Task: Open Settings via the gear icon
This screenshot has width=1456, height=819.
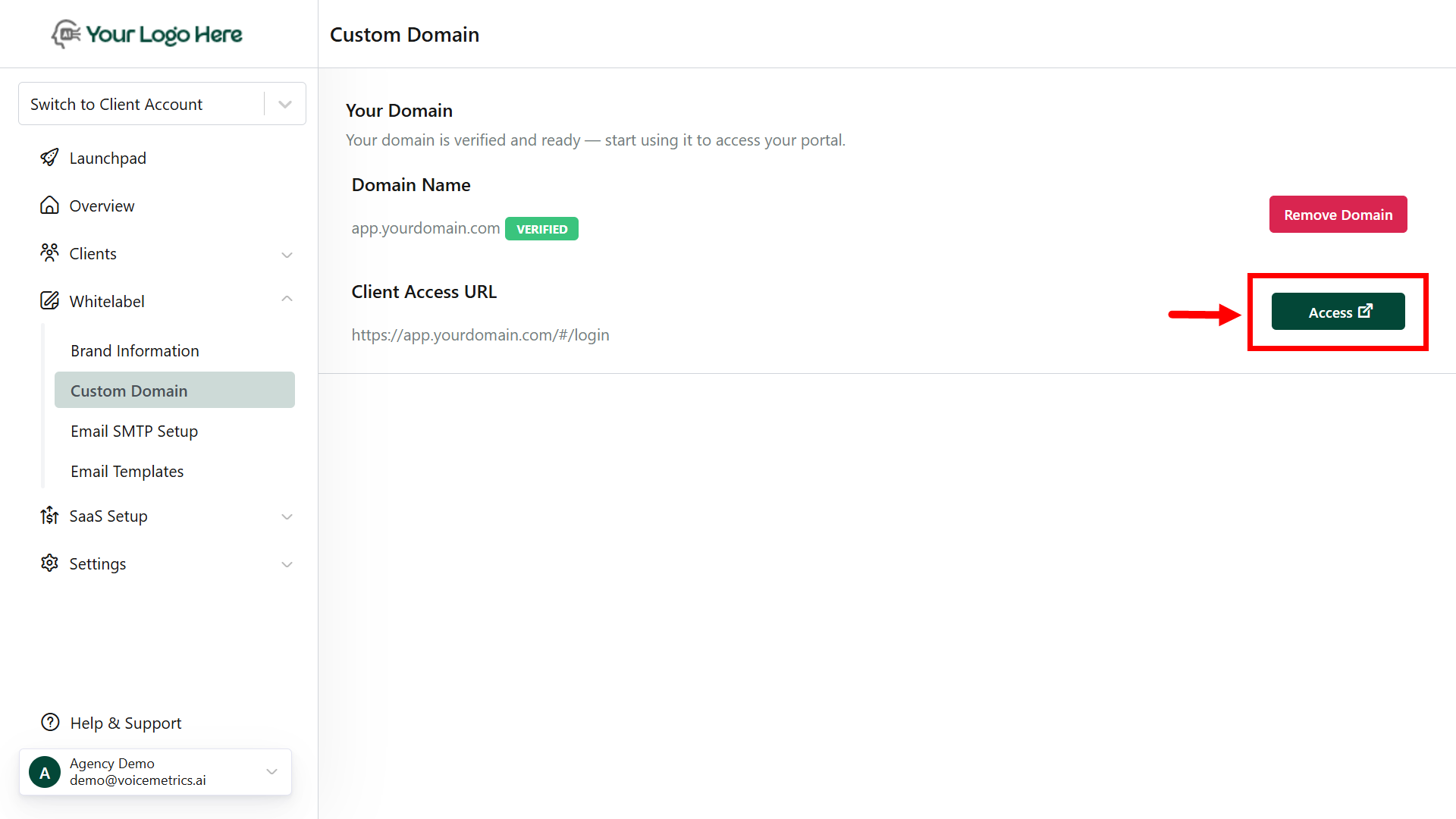Action: click(x=49, y=563)
